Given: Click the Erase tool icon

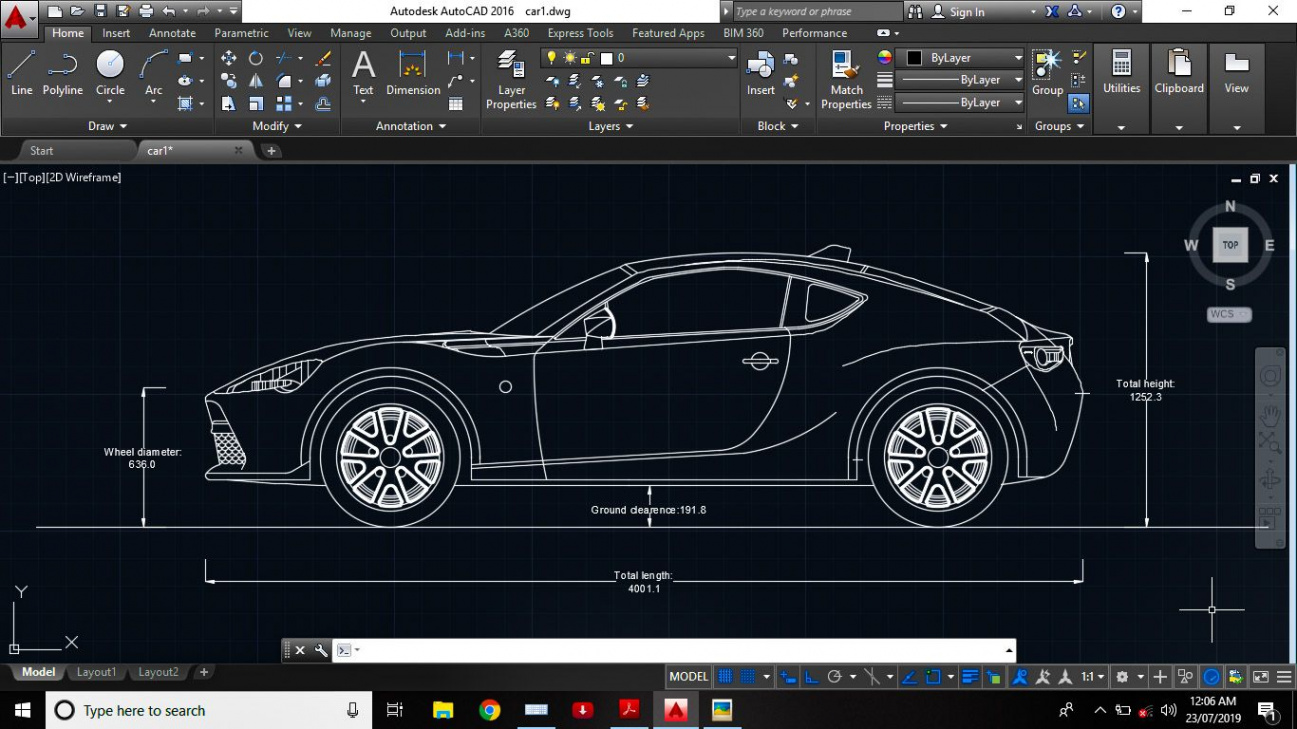Looking at the screenshot, I should (323, 59).
